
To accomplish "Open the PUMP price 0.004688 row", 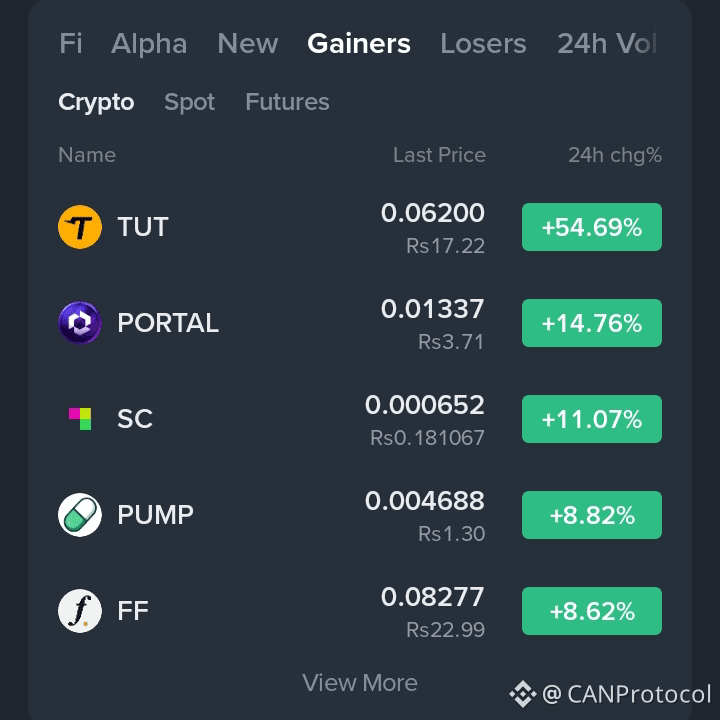I will [x=360, y=515].
